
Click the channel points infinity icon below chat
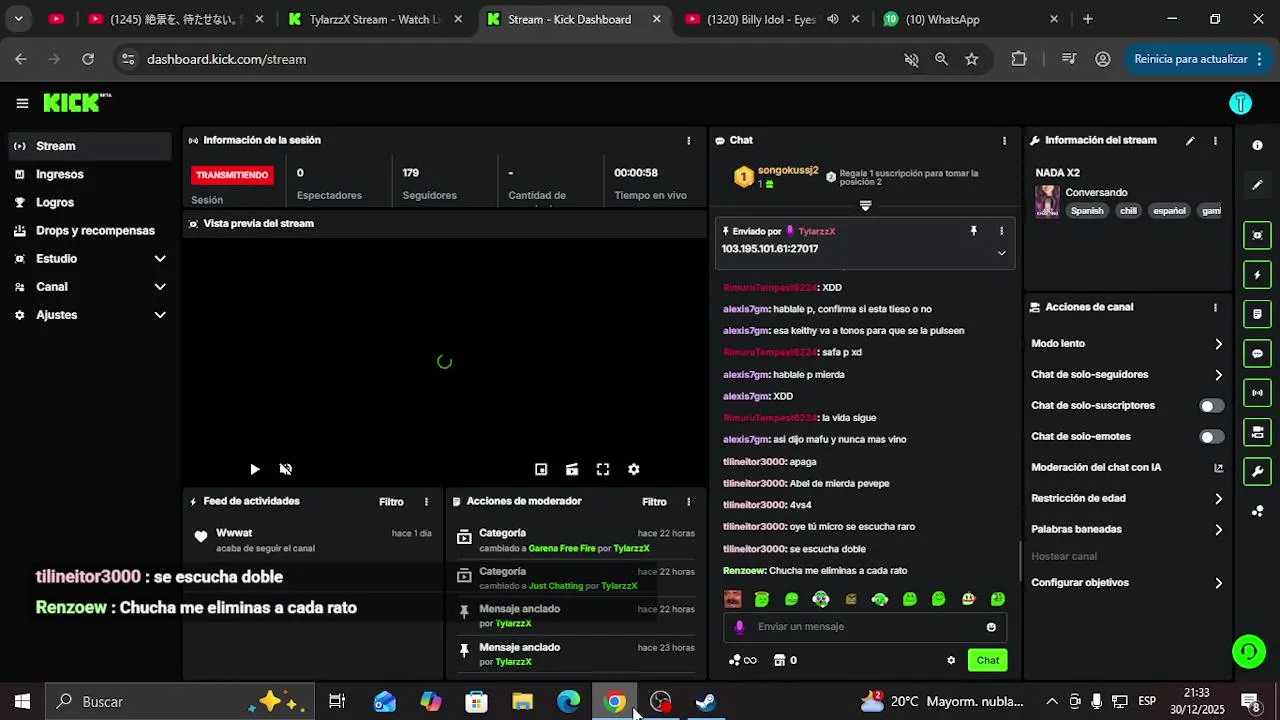pyautogui.click(x=743, y=660)
